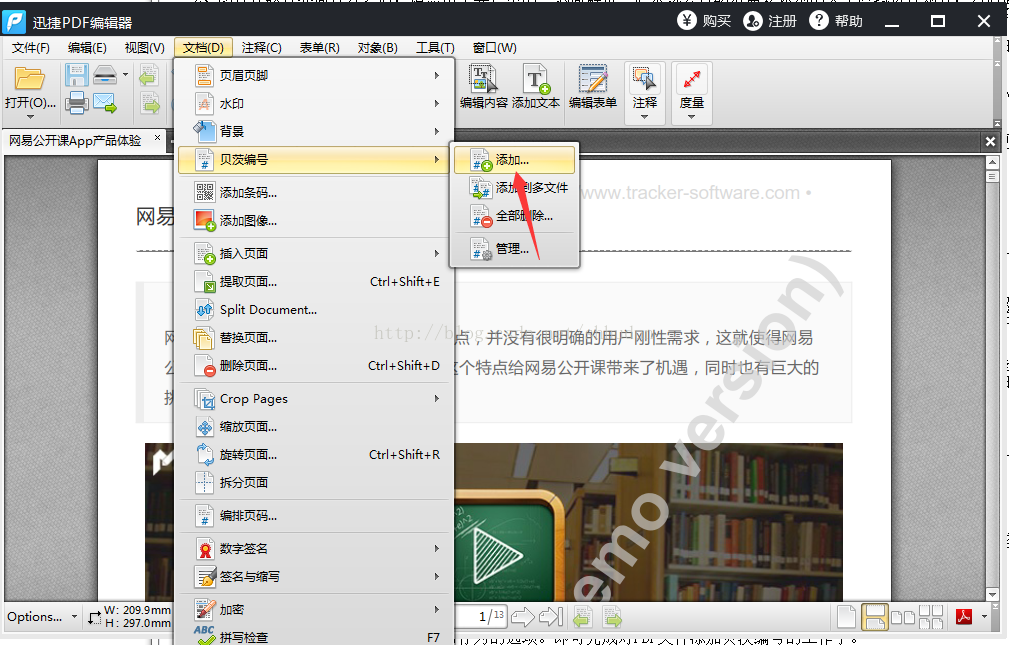Screen dimensions: 1009x645
Task: Choose Split Document... menu item
Action: 315,310
